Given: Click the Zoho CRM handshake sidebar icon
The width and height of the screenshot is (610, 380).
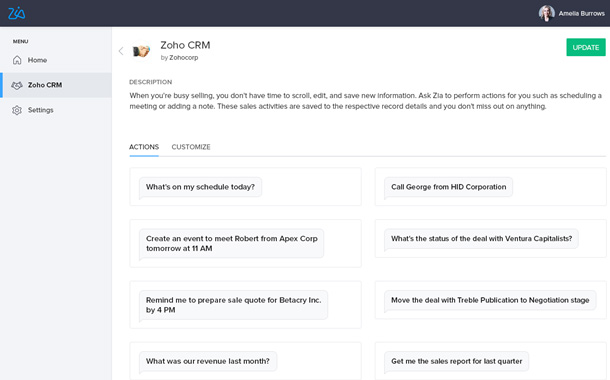Looking at the screenshot, I should point(17,85).
